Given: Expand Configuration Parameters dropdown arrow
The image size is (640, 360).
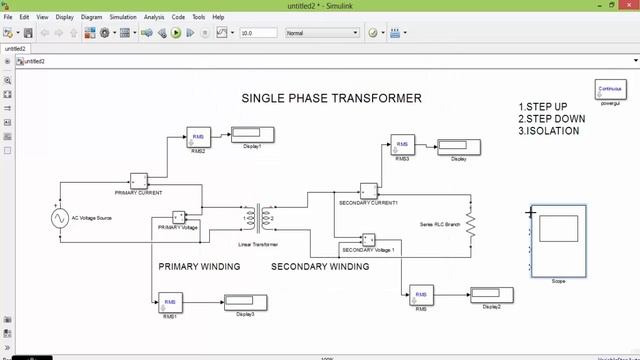Looking at the screenshot, I should pos(114,33).
